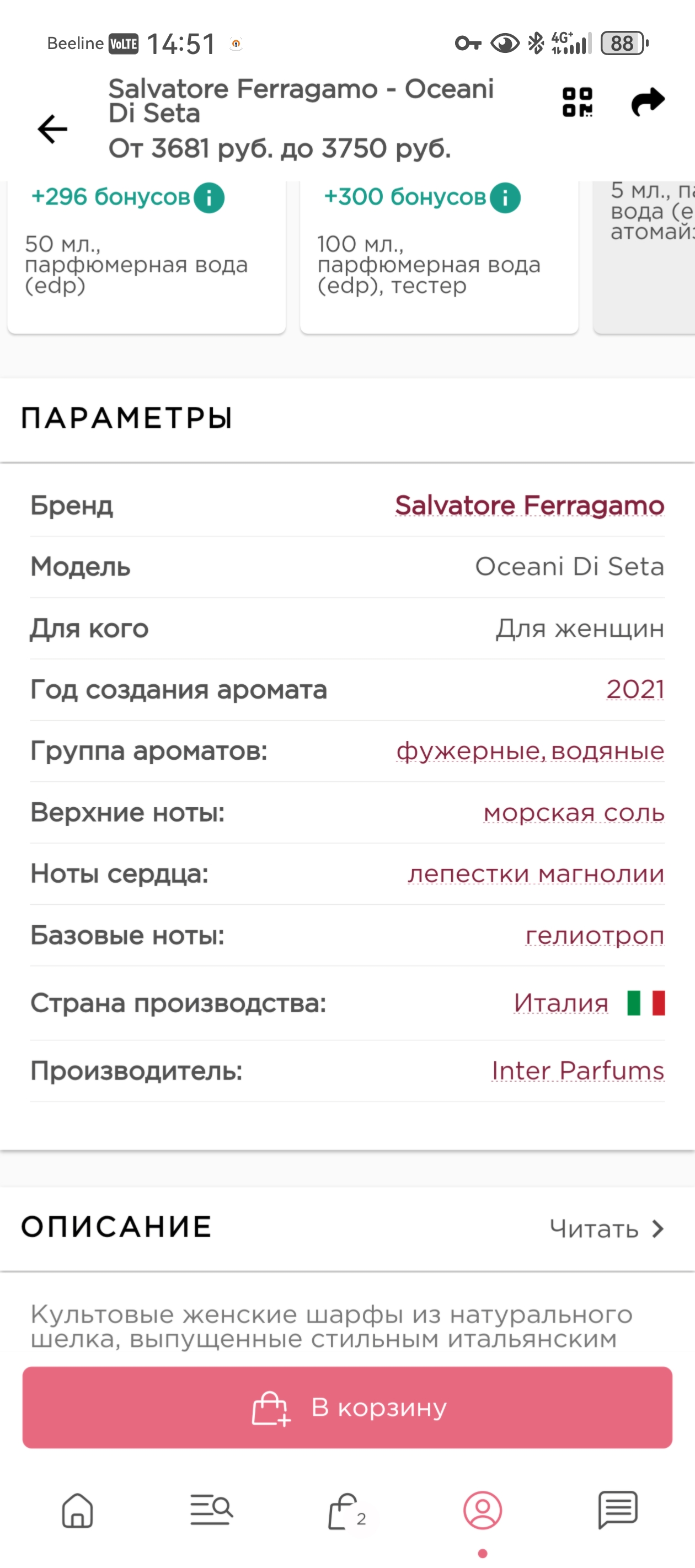This screenshot has height=1568, width=695.
Task: Show info for +300 bonuses
Action: tap(505, 198)
